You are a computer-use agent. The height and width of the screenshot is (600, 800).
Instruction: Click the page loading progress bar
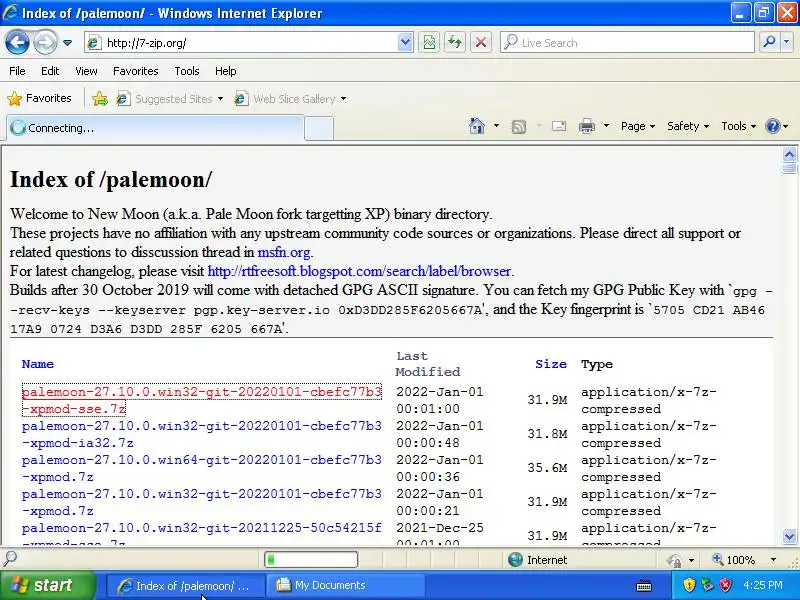(311, 560)
